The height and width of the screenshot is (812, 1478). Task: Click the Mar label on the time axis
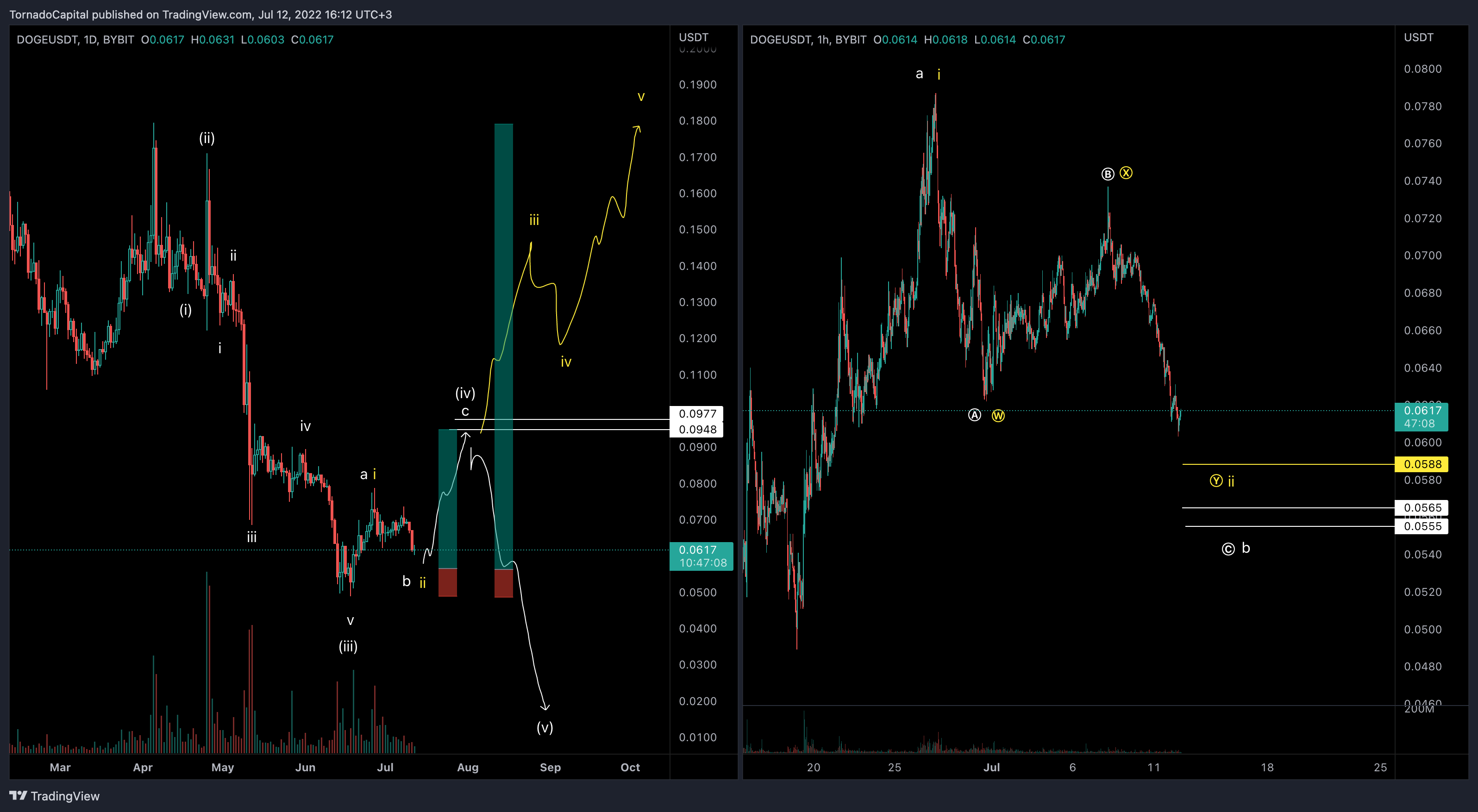tap(60, 767)
